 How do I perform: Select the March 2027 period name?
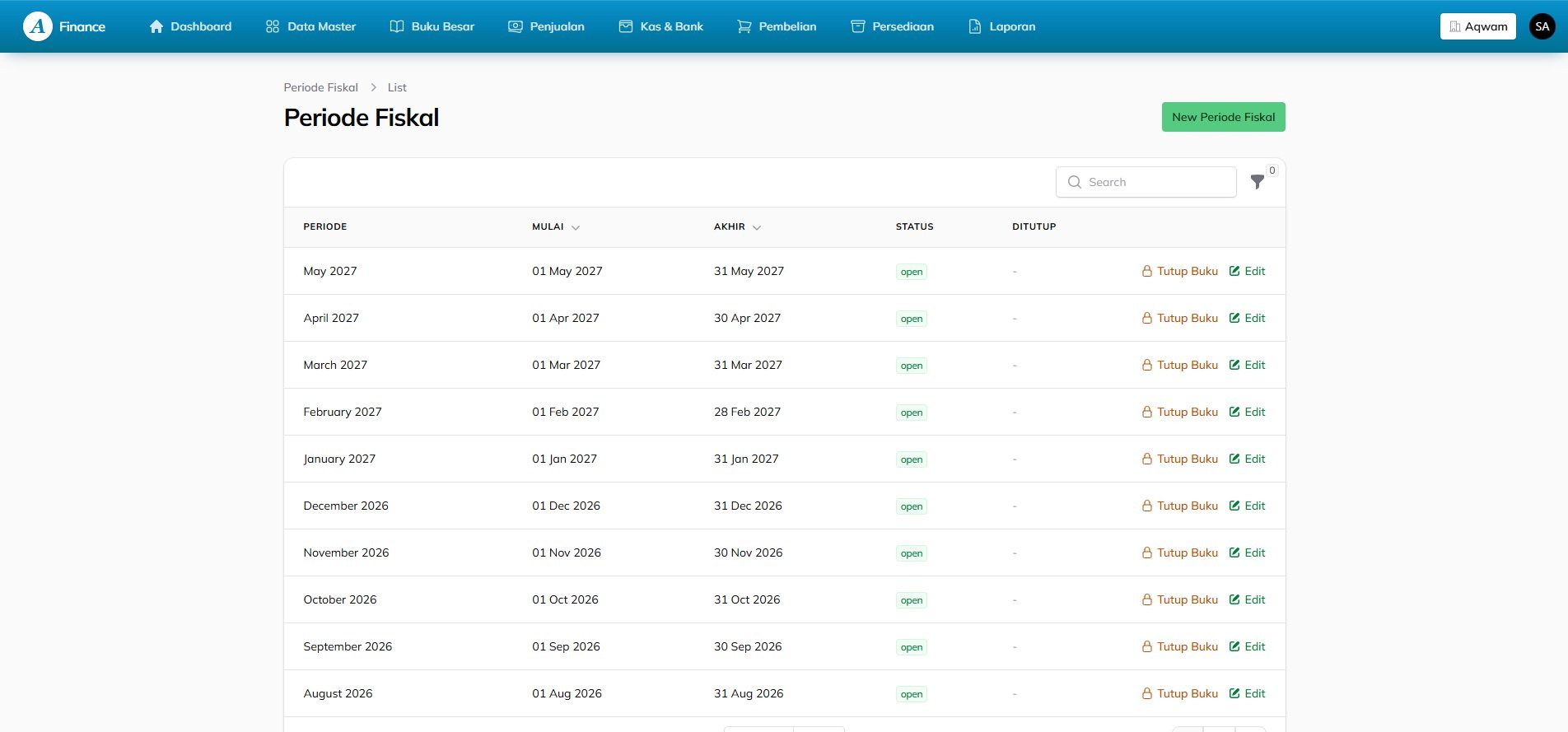pos(335,365)
